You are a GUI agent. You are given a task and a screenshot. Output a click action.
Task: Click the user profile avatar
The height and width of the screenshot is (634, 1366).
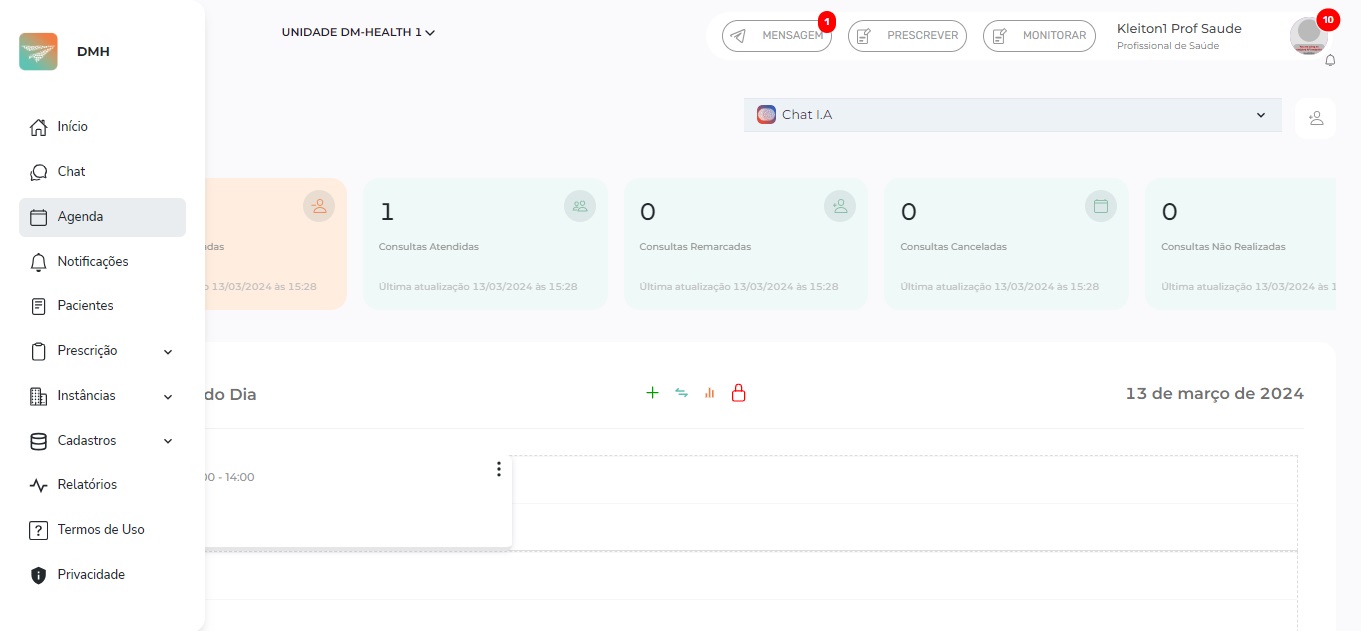click(1309, 36)
